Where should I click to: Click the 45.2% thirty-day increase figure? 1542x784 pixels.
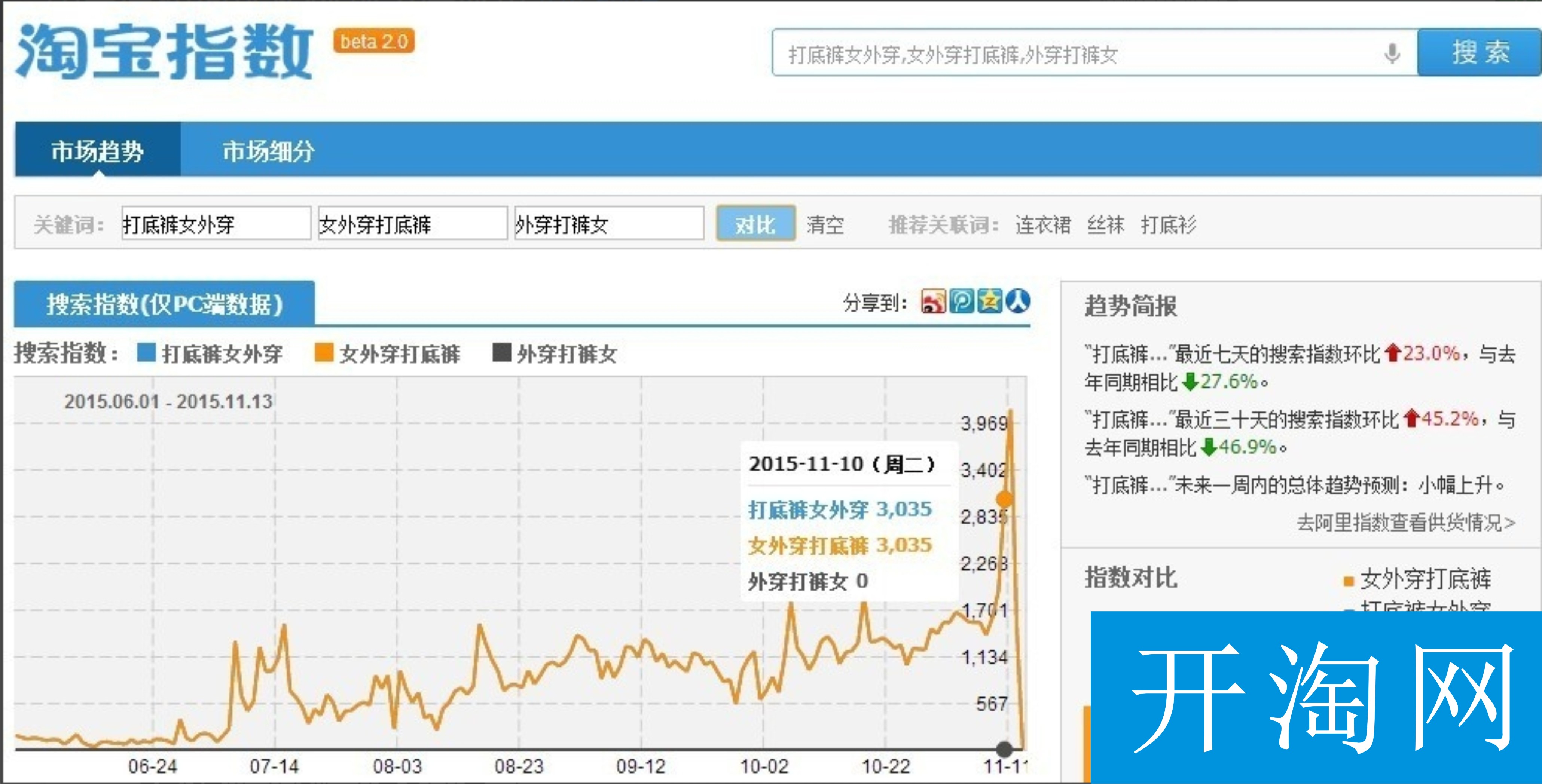click(x=1450, y=418)
